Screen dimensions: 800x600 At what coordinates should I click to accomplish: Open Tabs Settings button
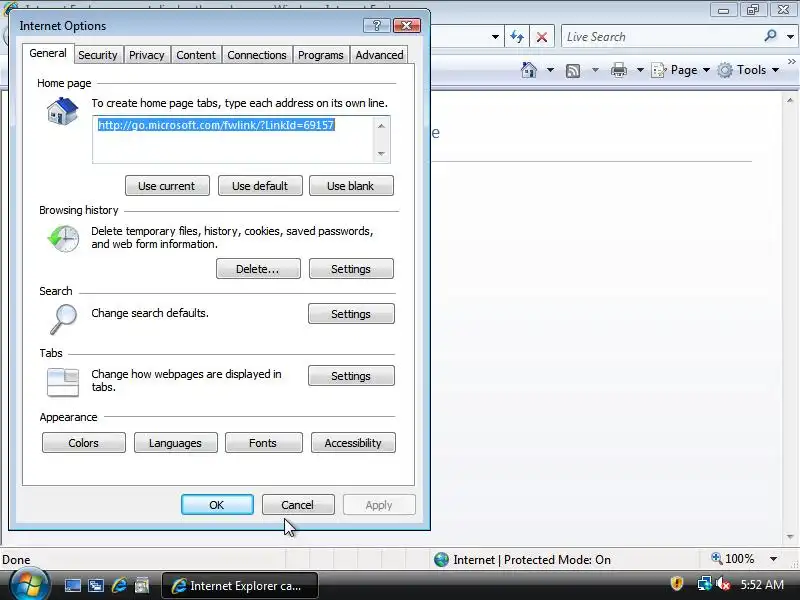click(351, 376)
